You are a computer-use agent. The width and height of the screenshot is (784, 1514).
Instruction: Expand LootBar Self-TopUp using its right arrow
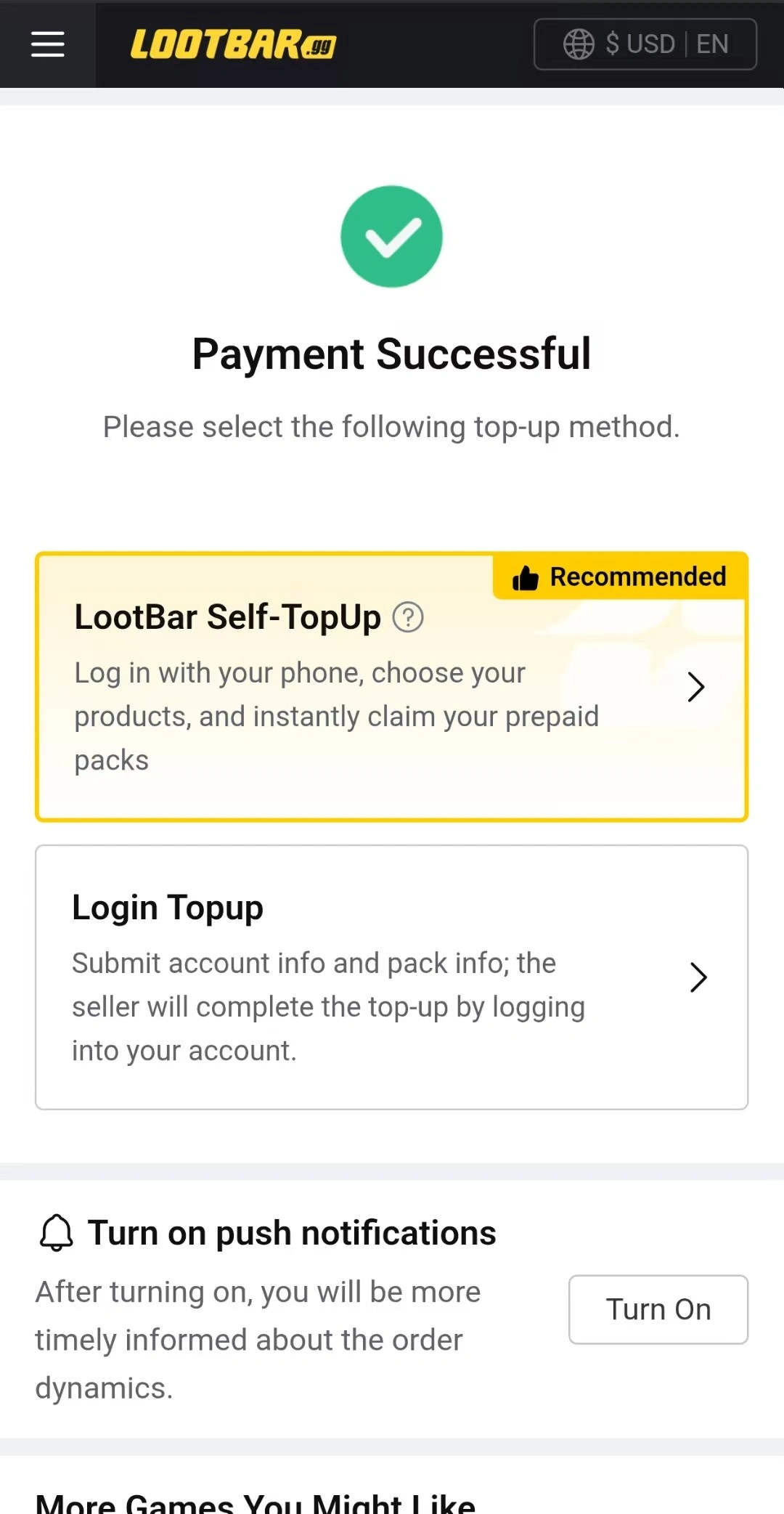tap(695, 687)
